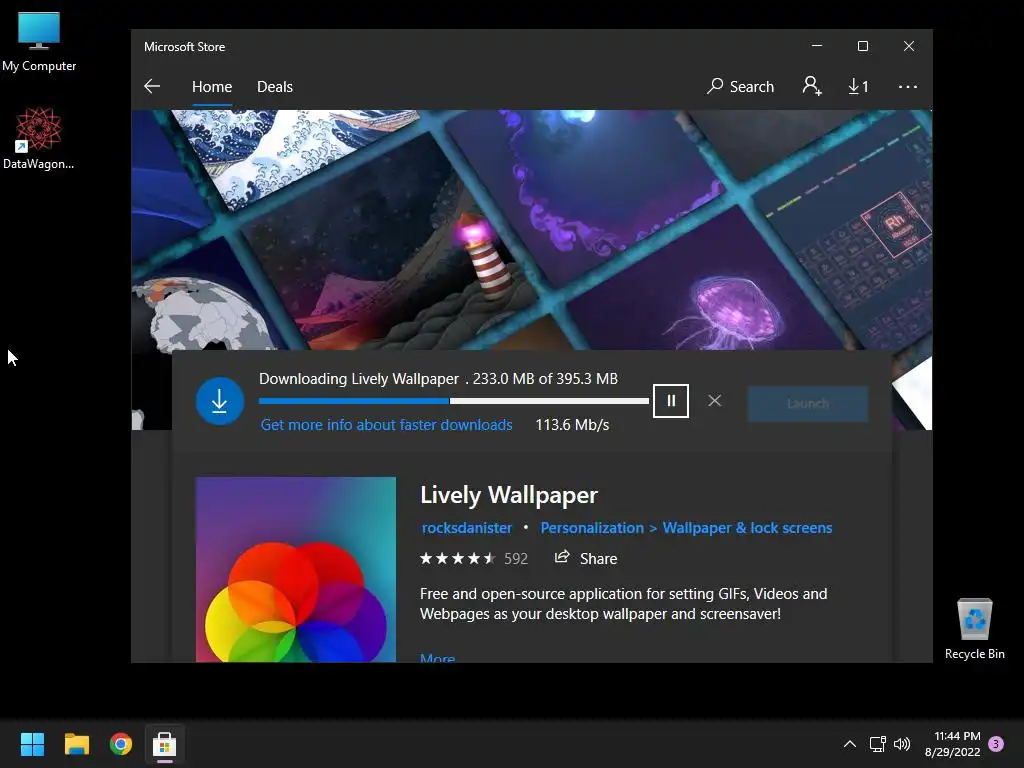Go back with the Store back arrow
Screen dimensions: 1024x768
152,86
